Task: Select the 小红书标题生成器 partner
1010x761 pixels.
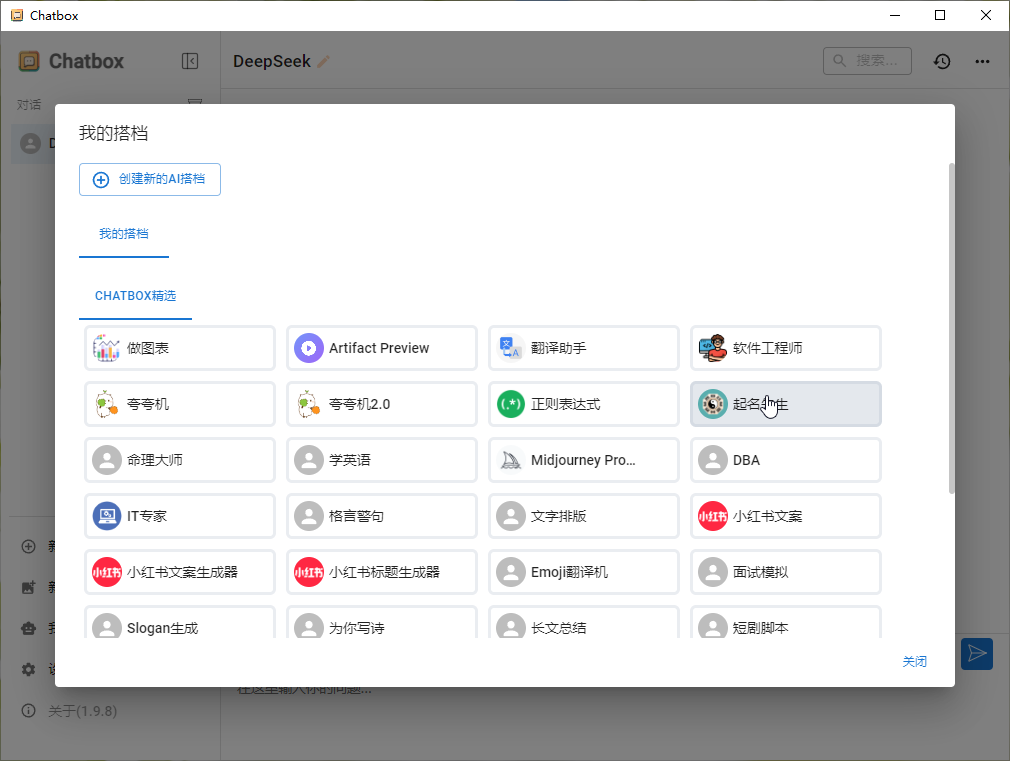Action: click(x=382, y=572)
